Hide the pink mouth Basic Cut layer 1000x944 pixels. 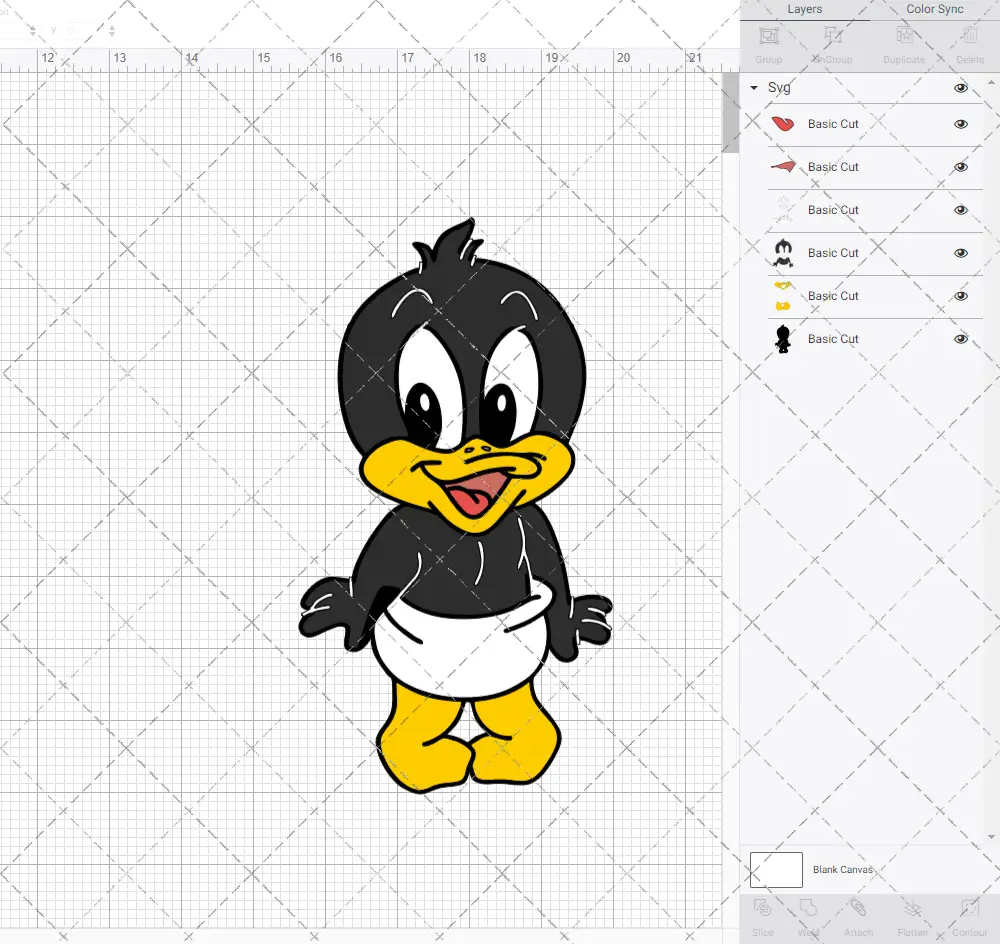click(x=960, y=167)
